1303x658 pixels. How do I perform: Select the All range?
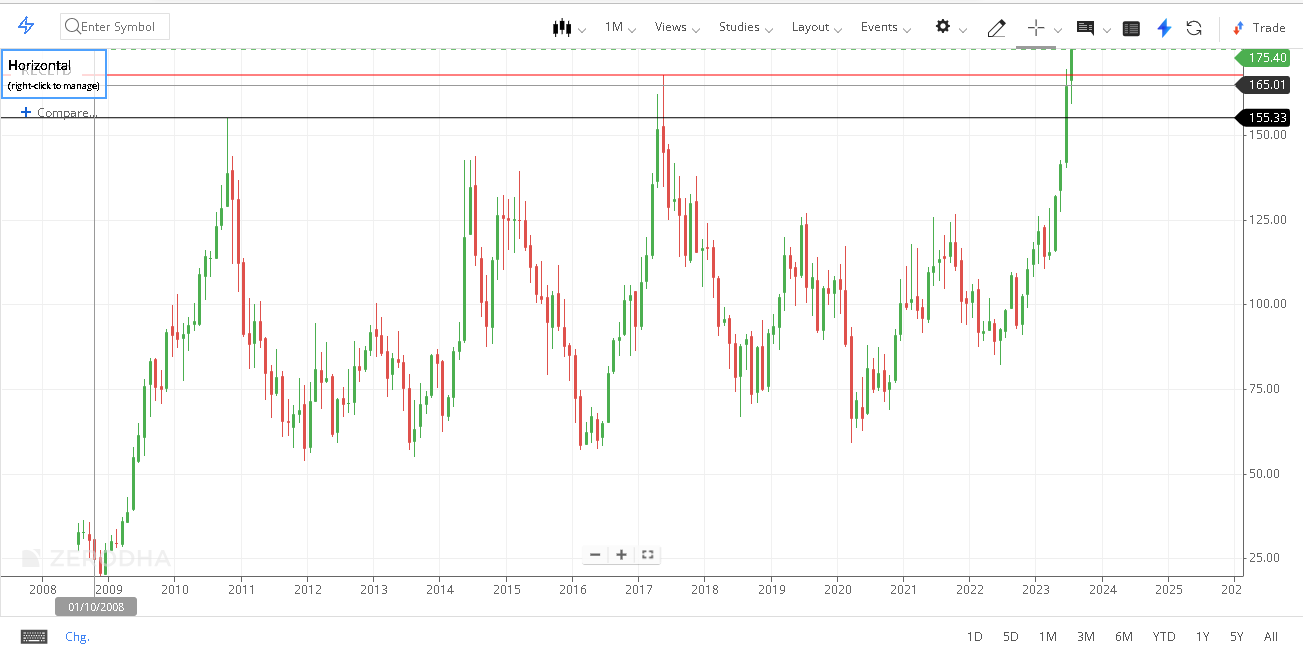tap(1270, 636)
